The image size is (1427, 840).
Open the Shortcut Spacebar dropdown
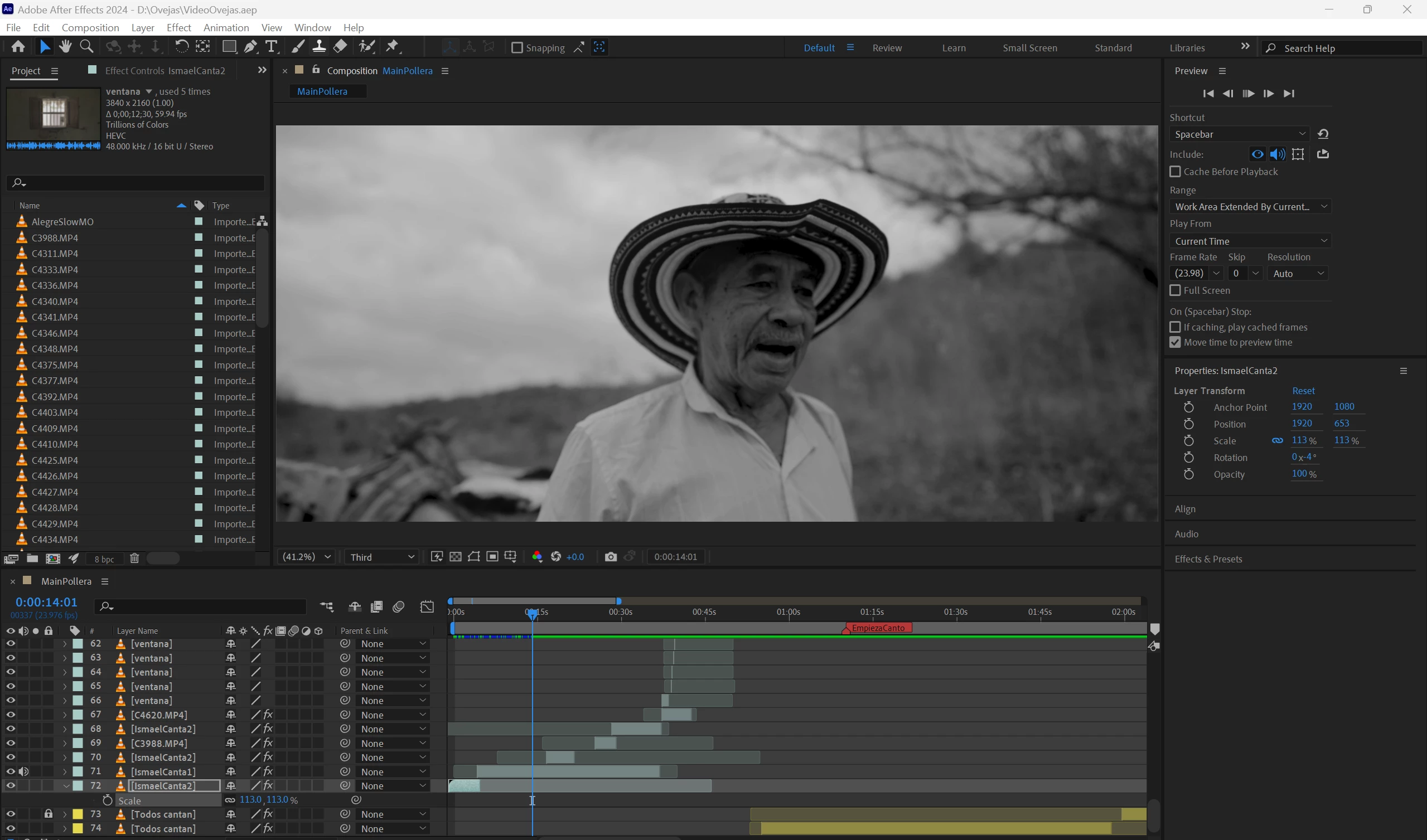coord(1239,134)
